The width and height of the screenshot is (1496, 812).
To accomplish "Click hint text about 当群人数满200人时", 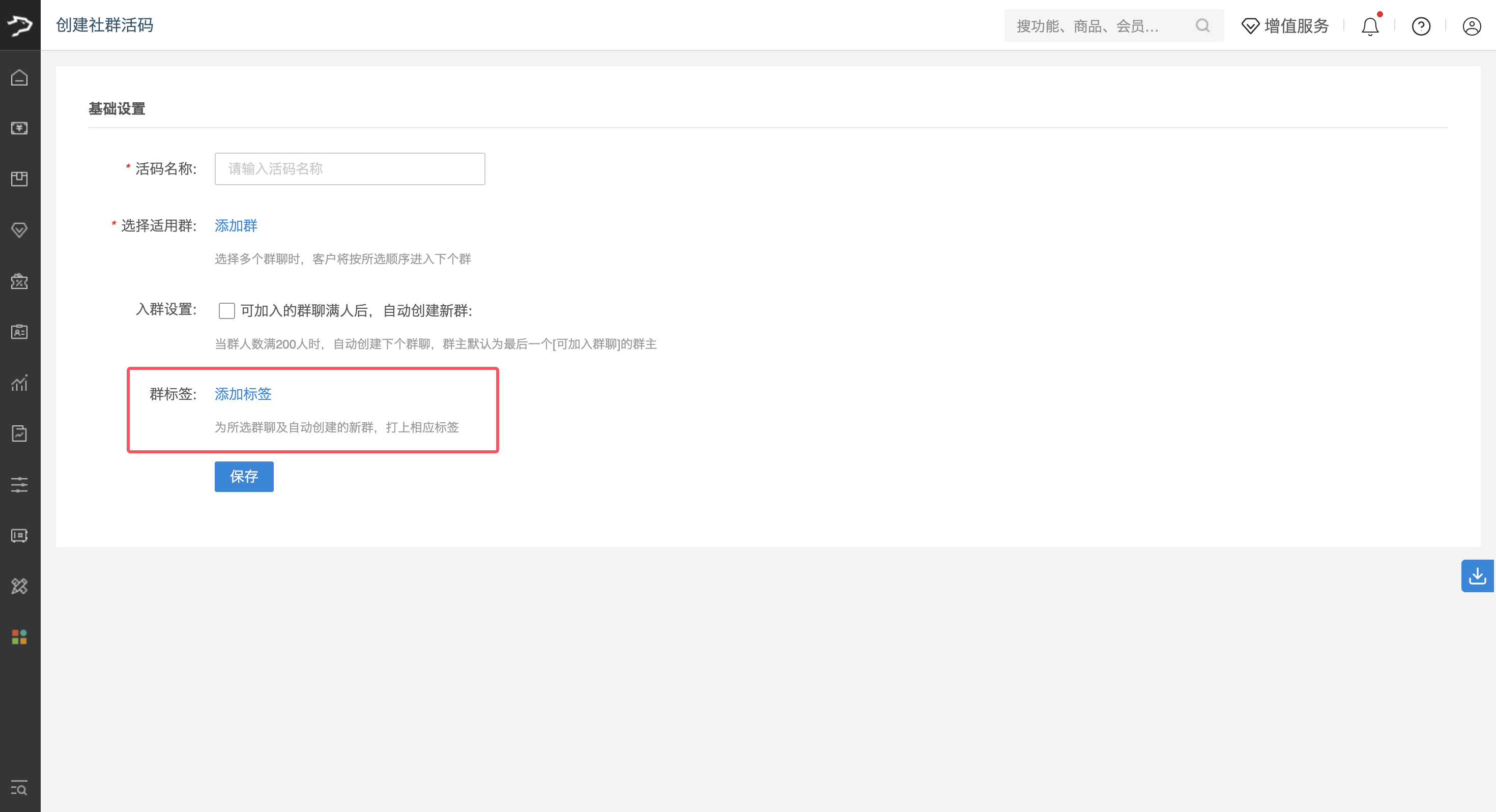I will [x=436, y=344].
